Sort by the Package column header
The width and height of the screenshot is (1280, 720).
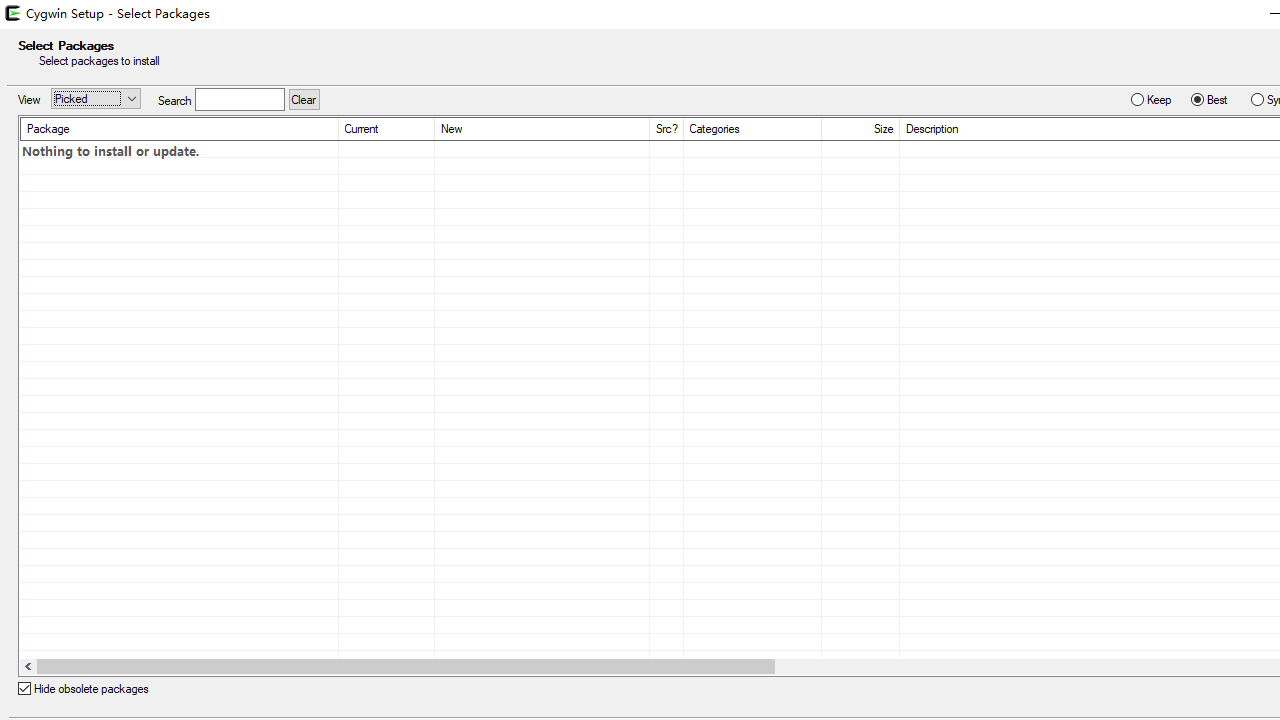point(179,129)
